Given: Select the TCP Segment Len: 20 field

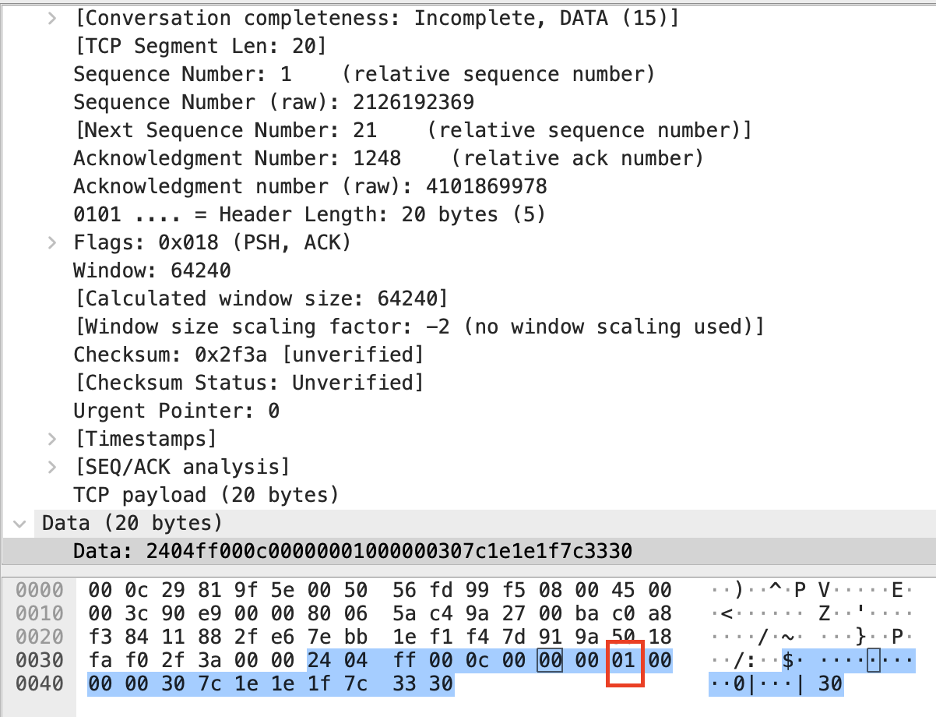Looking at the screenshot, I should [x=200, y=46].
